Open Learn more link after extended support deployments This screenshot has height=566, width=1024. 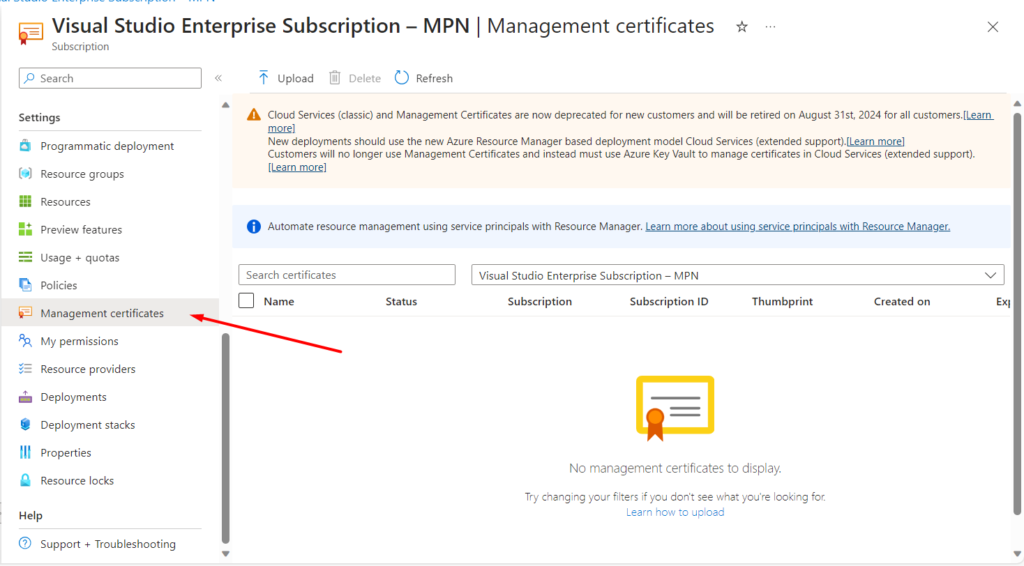point(875,141)
